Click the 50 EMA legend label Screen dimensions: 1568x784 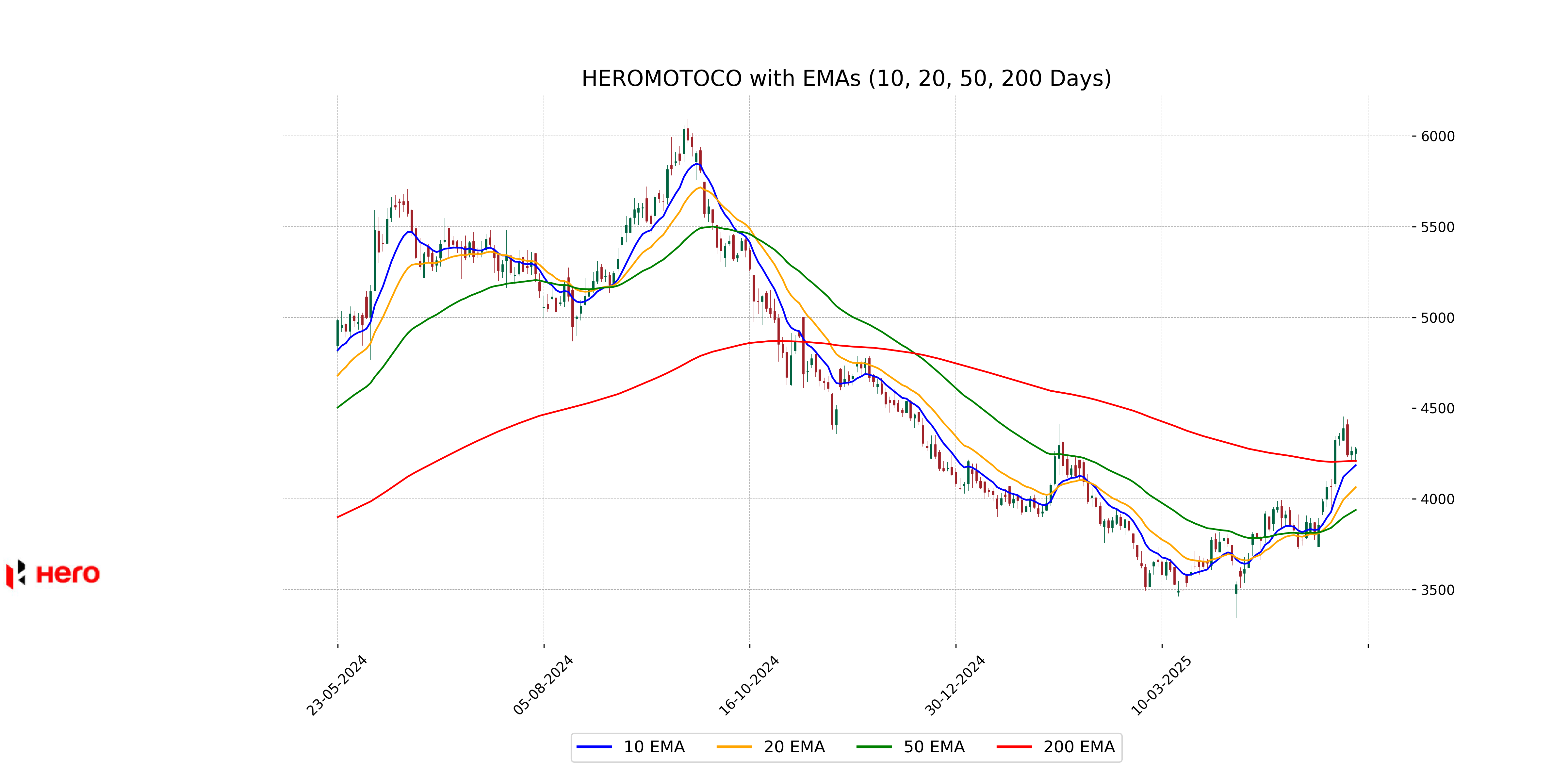934,747
